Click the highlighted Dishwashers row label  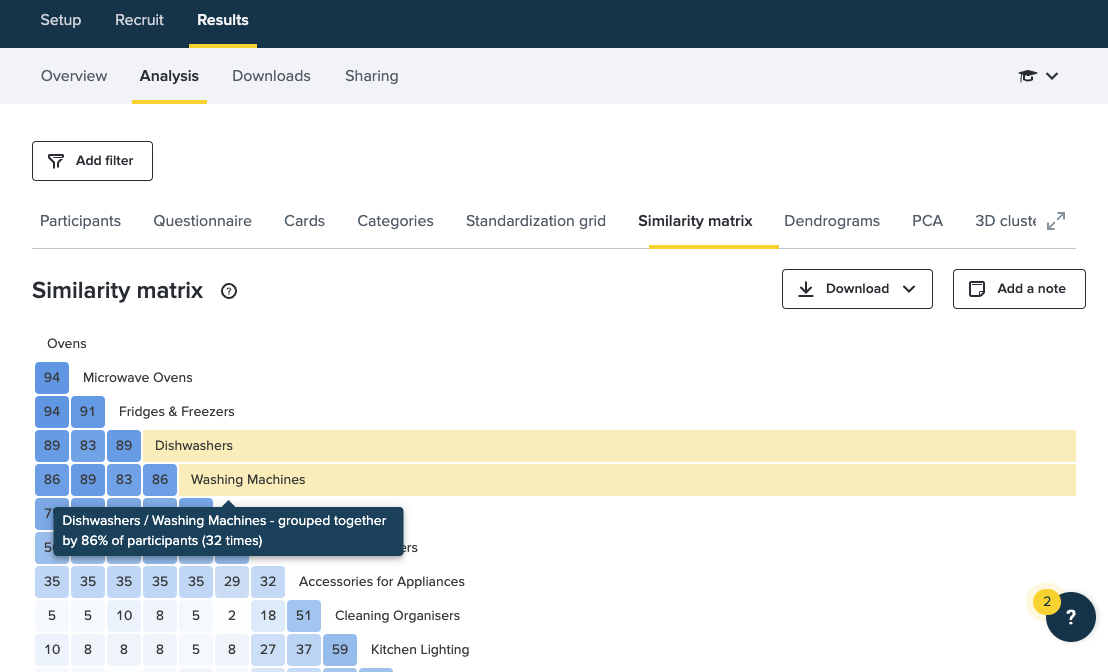[x=194, y=446]
